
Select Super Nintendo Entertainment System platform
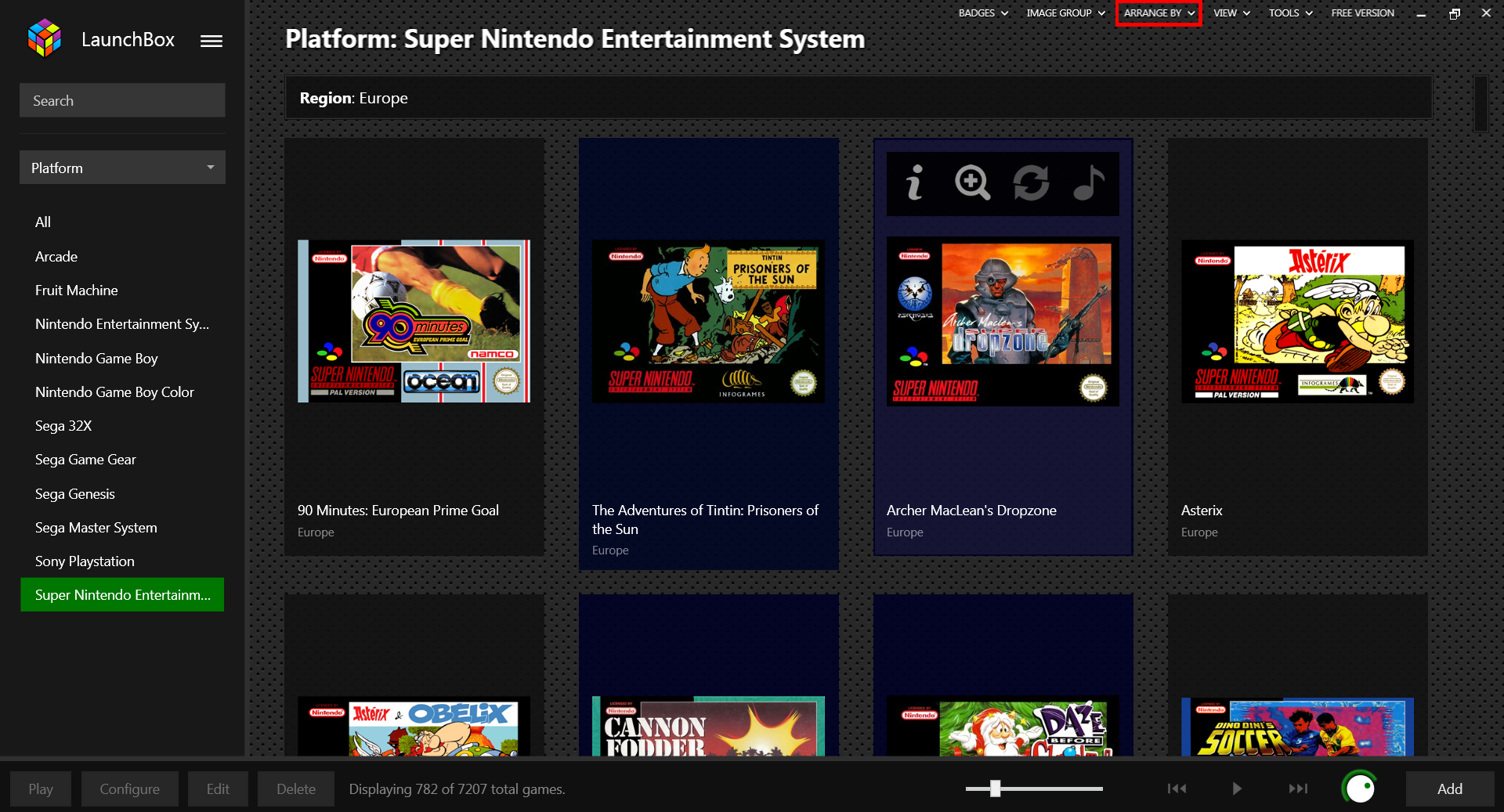(122, 595)
